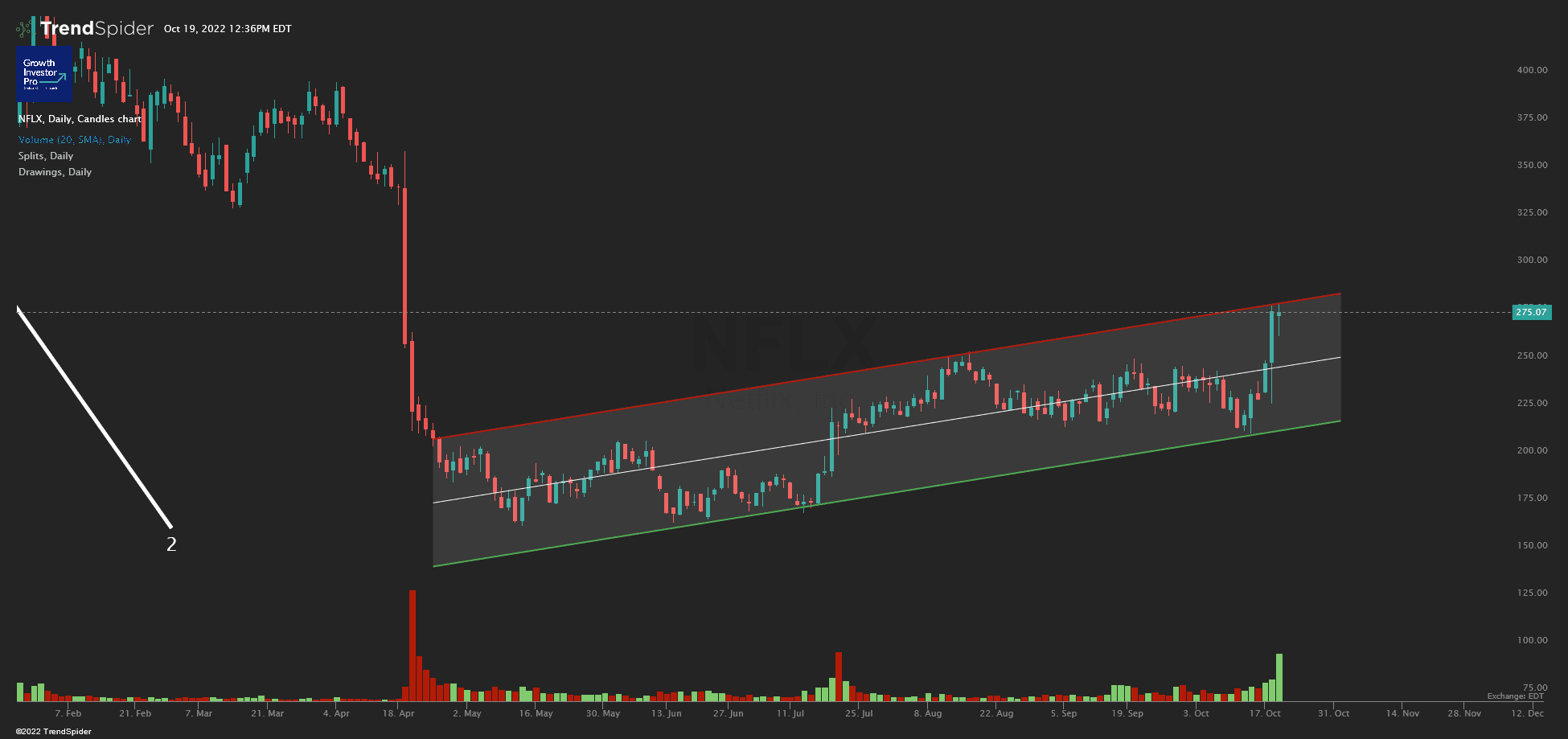Click the 18. Apr date axis label

point(398,713)
